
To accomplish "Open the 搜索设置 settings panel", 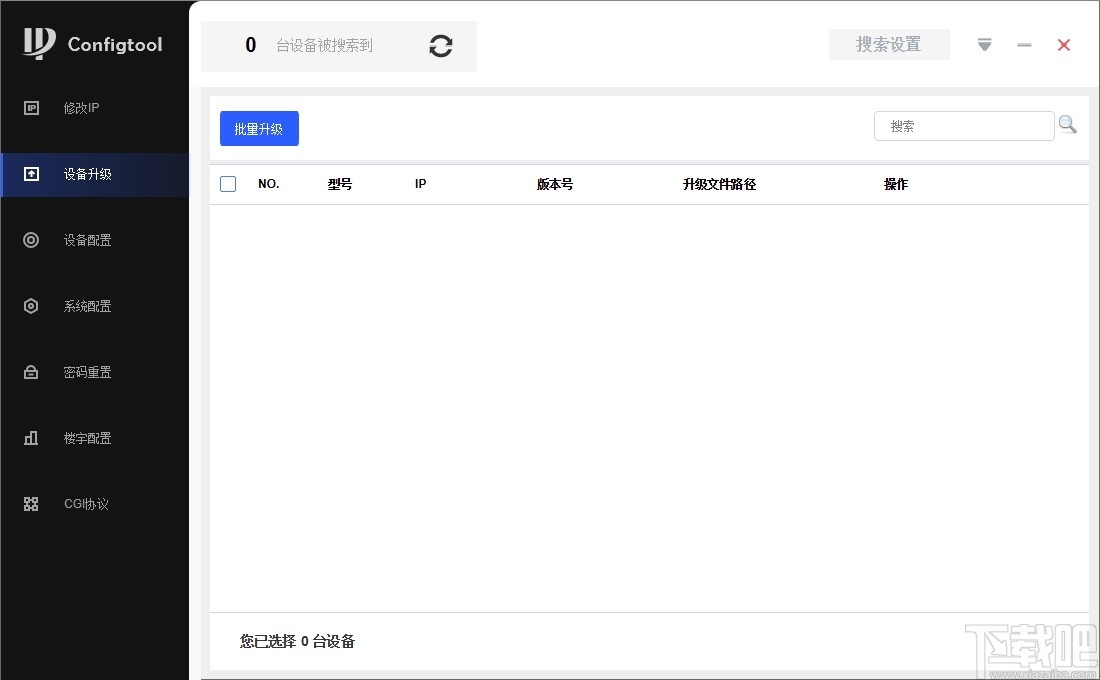I will click(x=889, y=44).
